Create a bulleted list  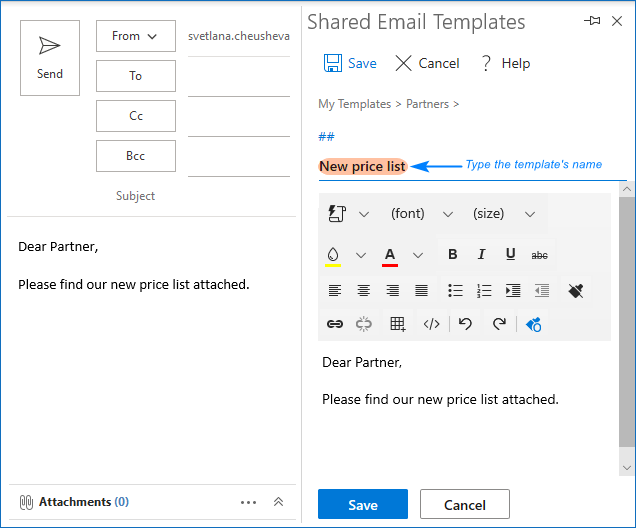point(455,291)
